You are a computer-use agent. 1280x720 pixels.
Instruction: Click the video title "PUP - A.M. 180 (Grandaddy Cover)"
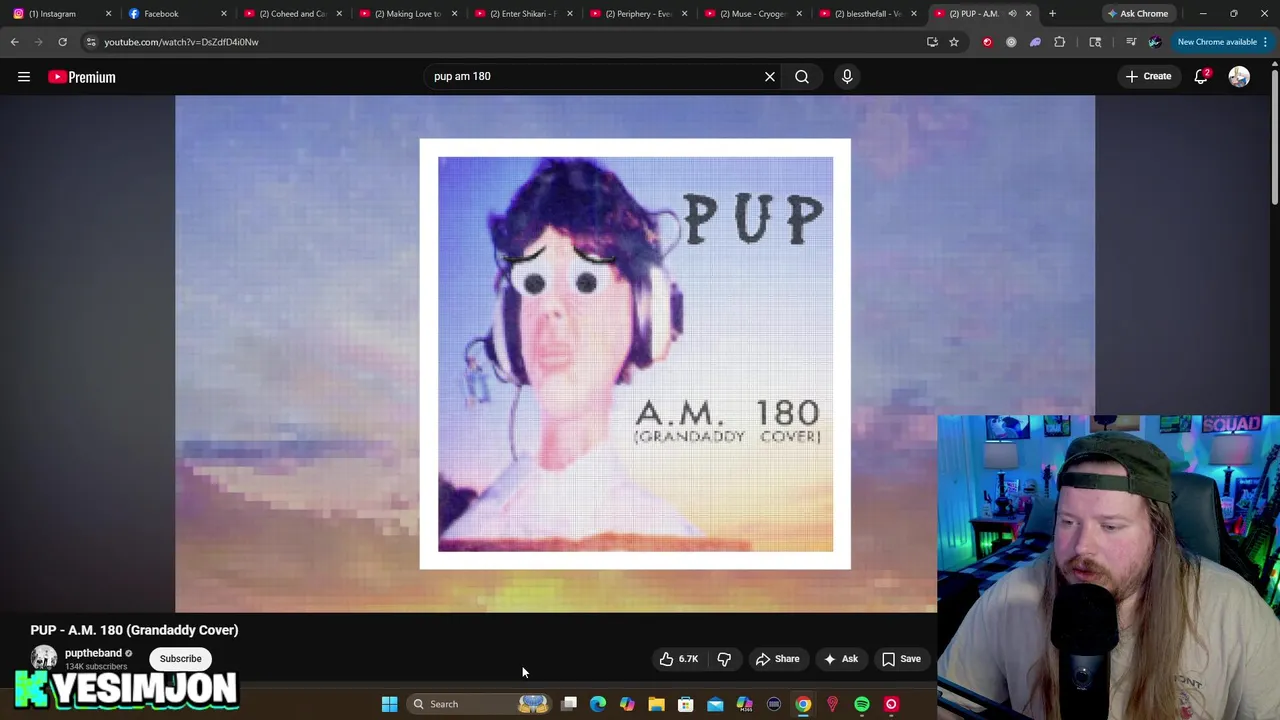[x=134, y=630]
